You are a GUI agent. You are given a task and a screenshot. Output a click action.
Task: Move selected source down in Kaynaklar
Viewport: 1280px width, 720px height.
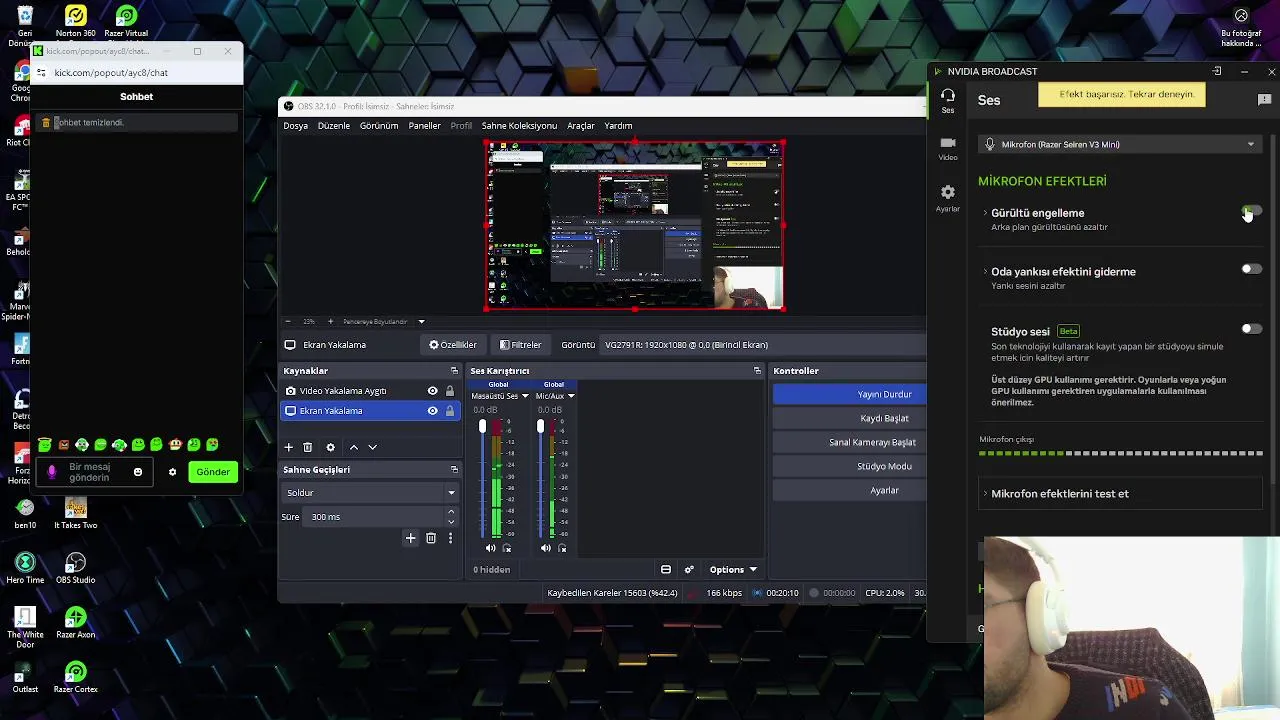(372, 447)
